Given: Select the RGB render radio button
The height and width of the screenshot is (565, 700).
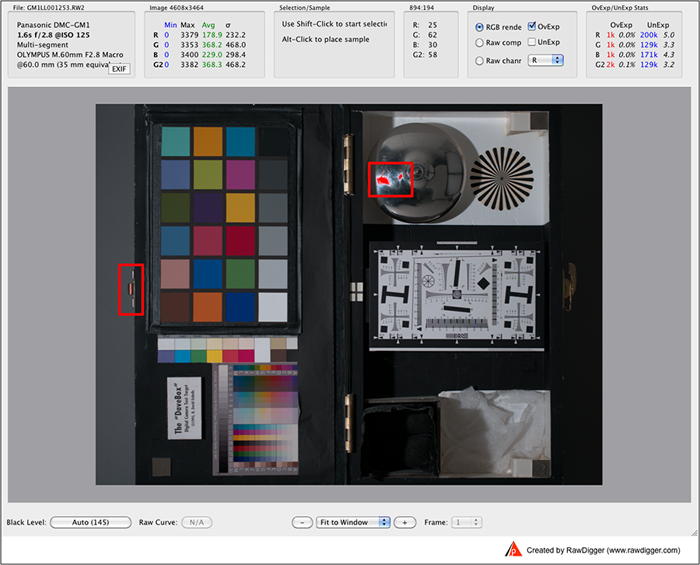Looking at the screenshot, I should [479, 27].
